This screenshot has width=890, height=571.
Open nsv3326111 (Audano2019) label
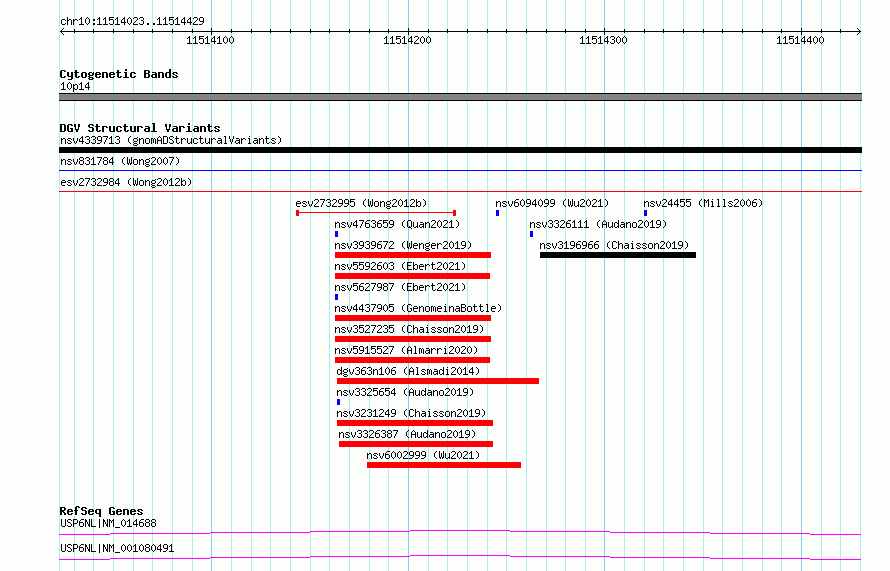pyautogui.click(x=598, y=224)
